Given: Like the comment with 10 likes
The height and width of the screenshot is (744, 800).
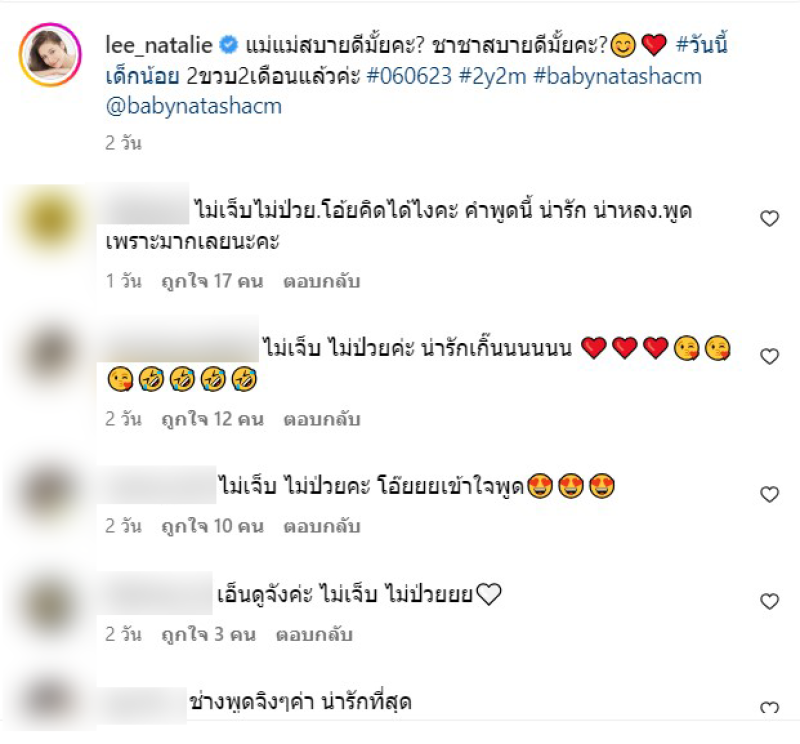Looking at the screenshot, I should tap(769, 494).
